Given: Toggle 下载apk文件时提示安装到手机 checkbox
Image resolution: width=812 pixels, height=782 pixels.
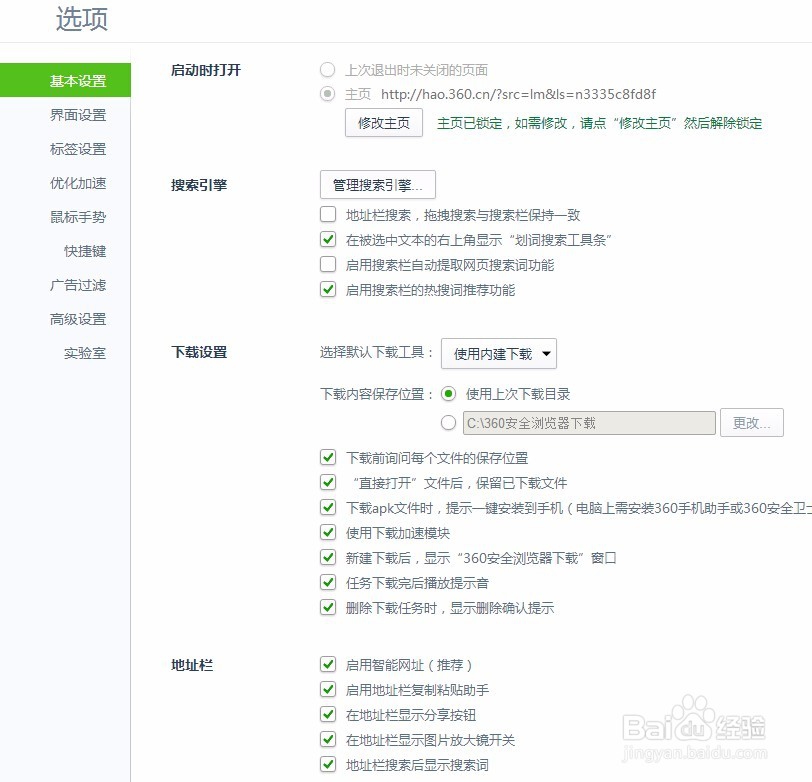Looking at the screenshot, I should click(328, 507).
